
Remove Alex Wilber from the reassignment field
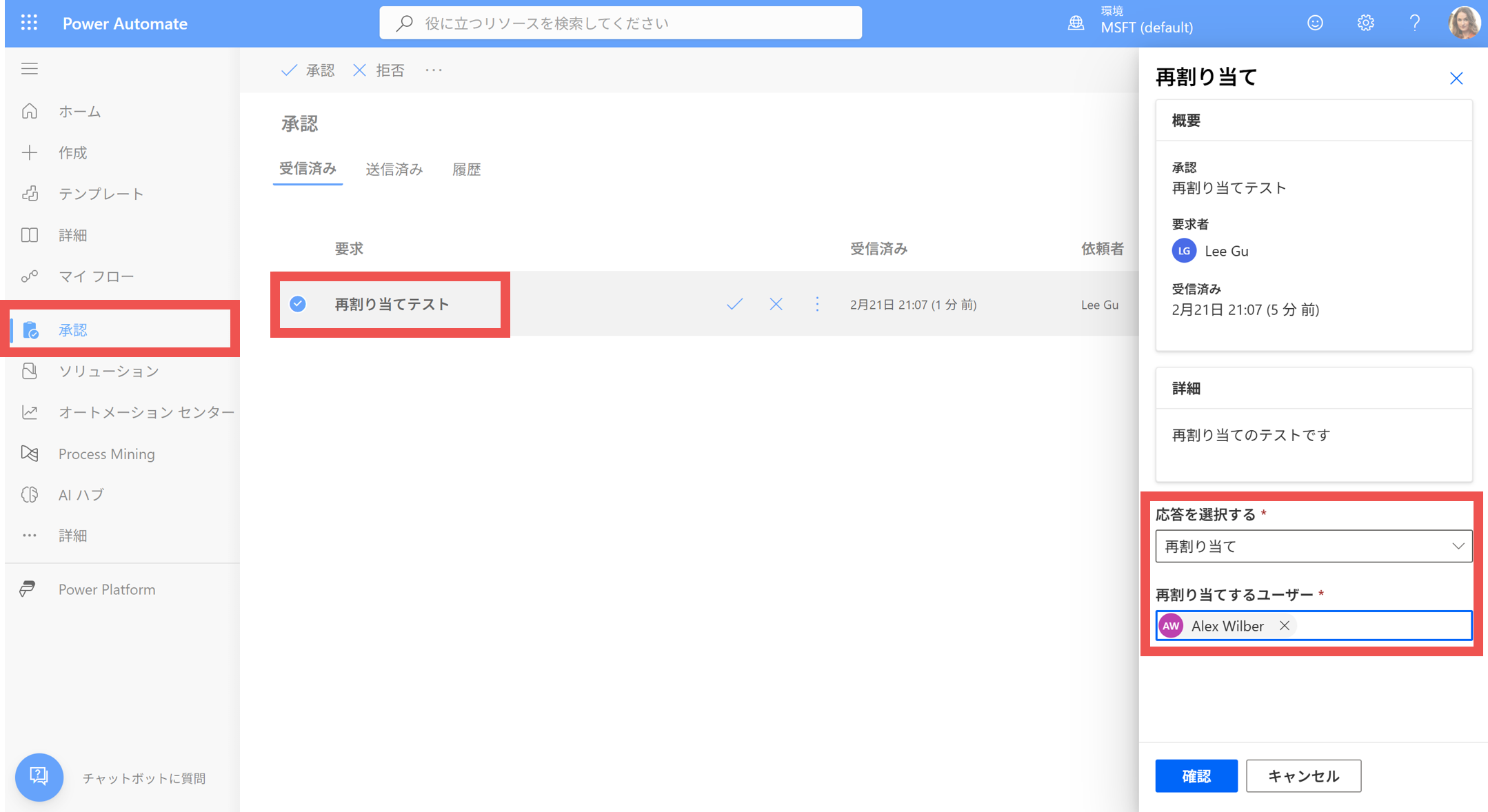coord(1285,625)
